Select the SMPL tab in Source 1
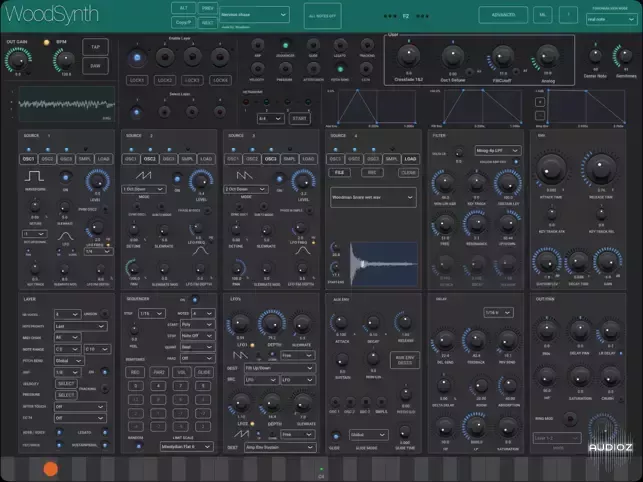The width and height of the screenshot is (643, 482). click(x=85, y=159)
